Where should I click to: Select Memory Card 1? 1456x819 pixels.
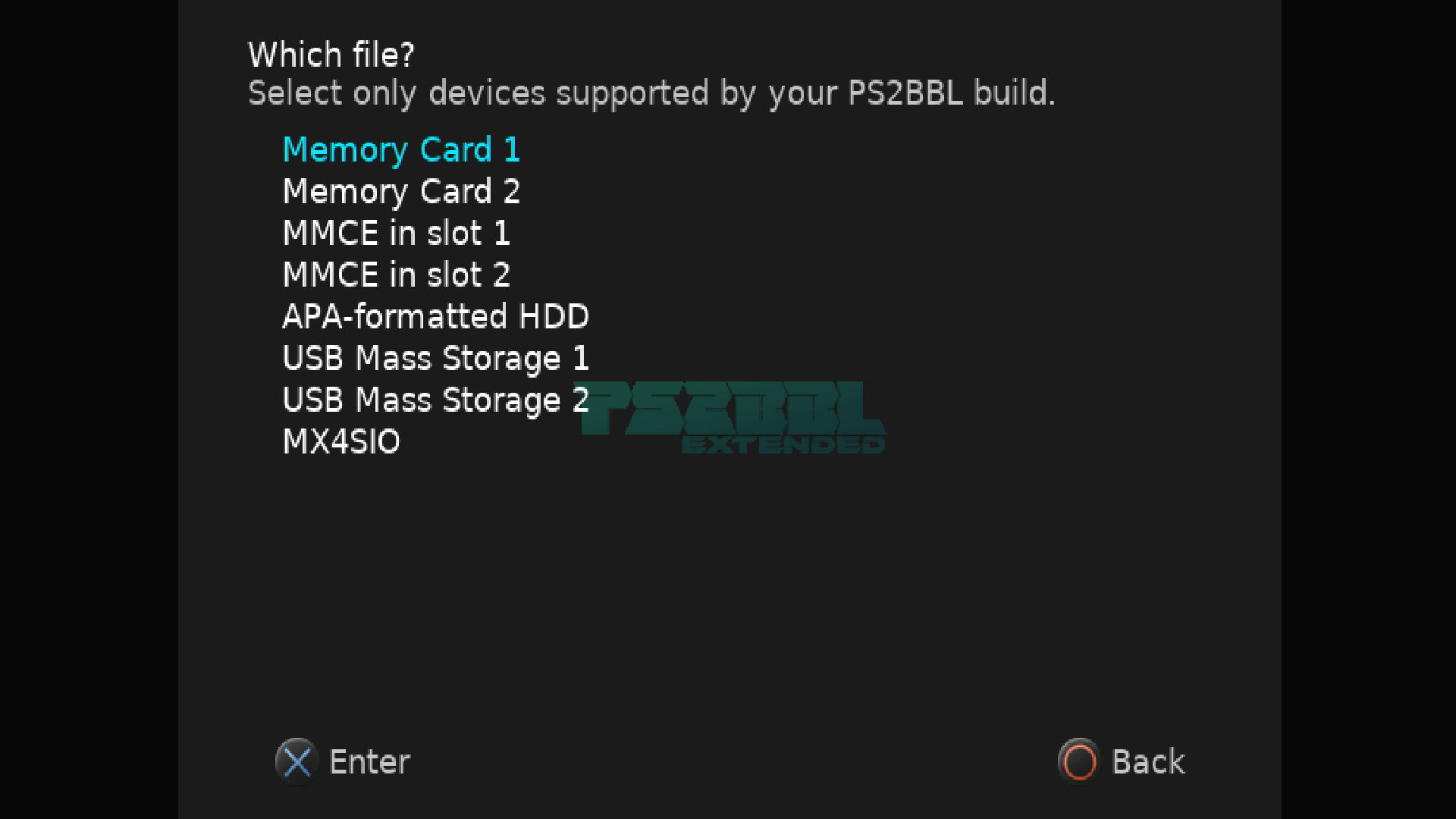click(401, 150)
